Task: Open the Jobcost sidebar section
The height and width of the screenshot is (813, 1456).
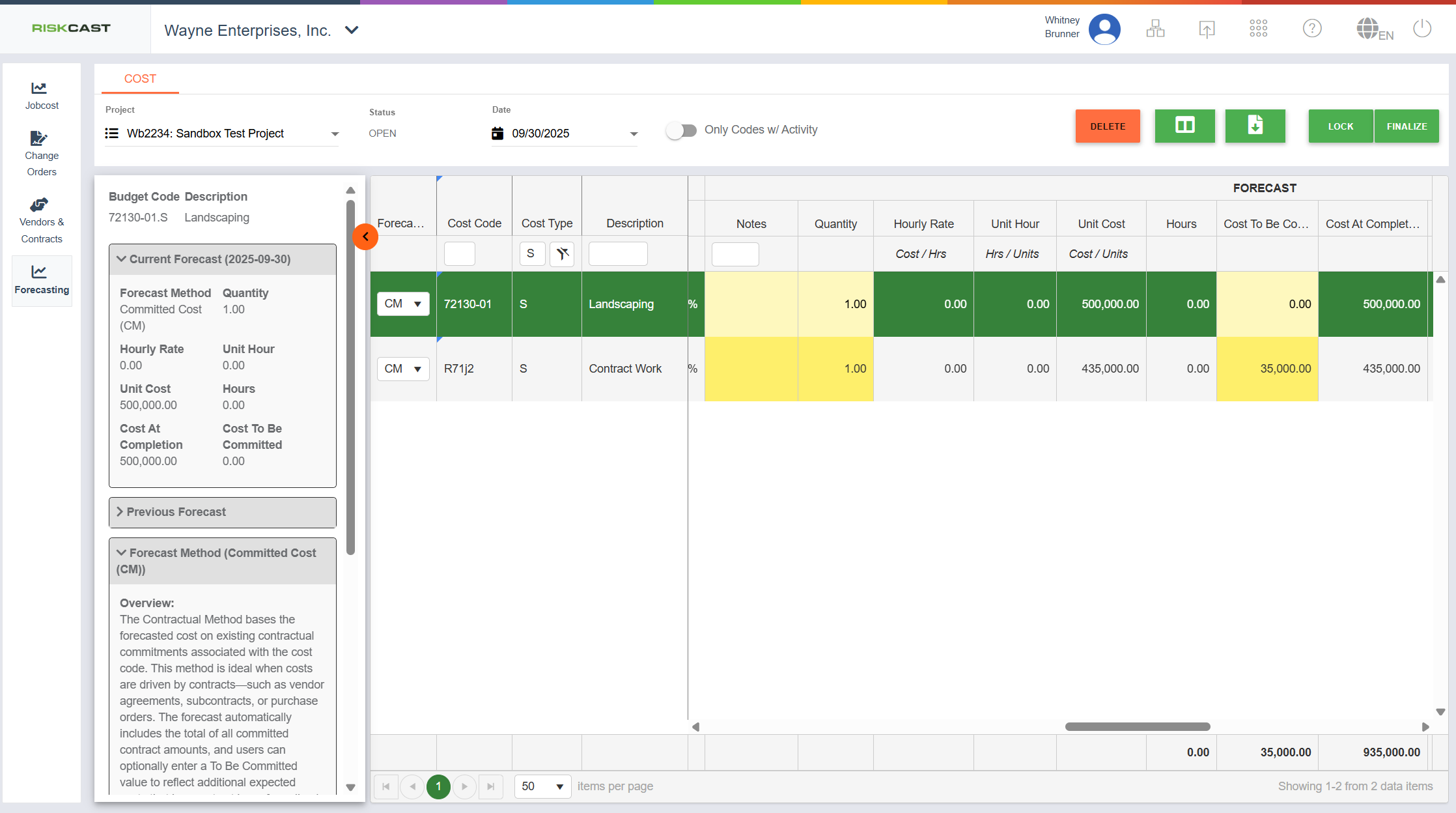Action: [x=42, y=95]
